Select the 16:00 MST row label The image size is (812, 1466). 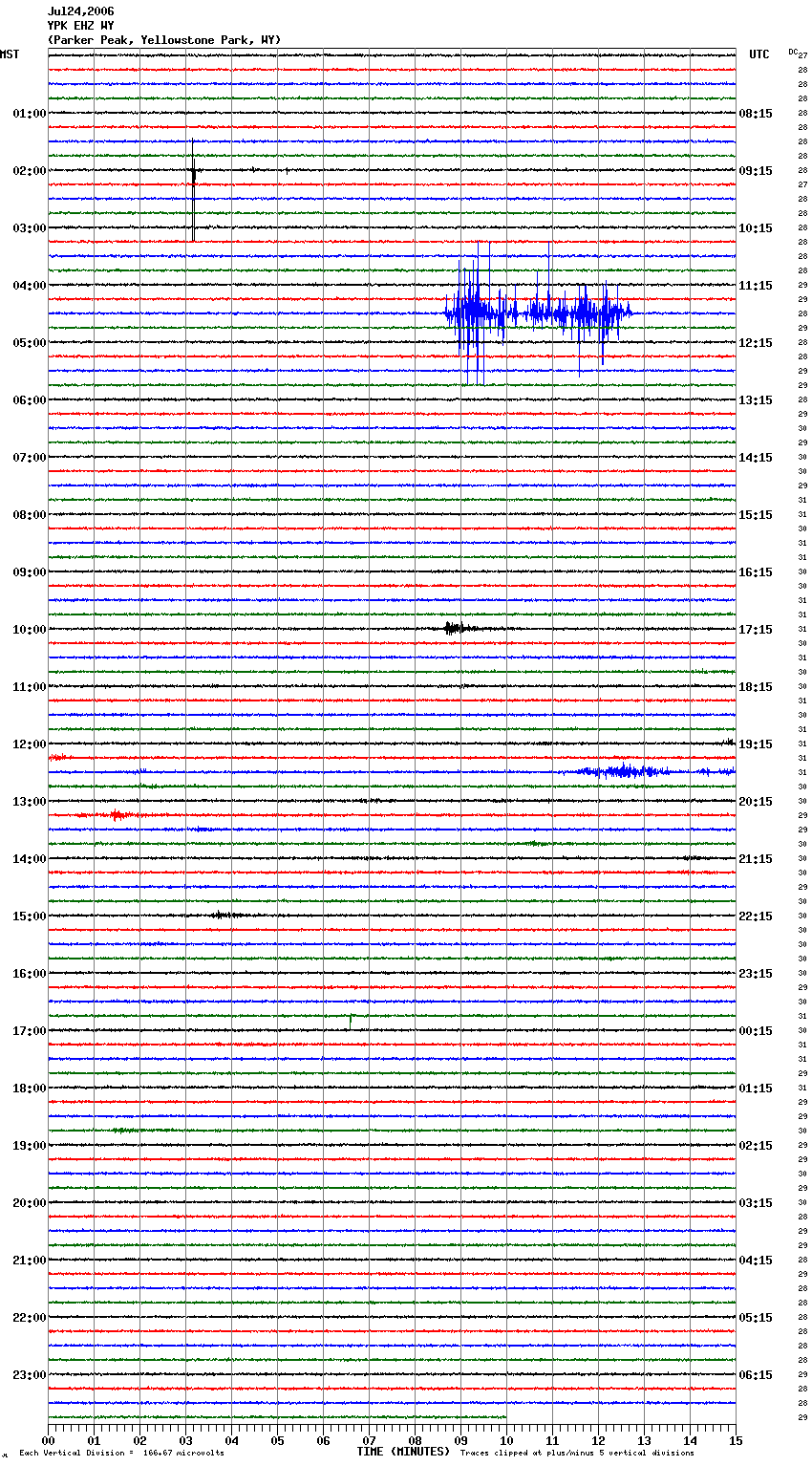coord(29,974)
